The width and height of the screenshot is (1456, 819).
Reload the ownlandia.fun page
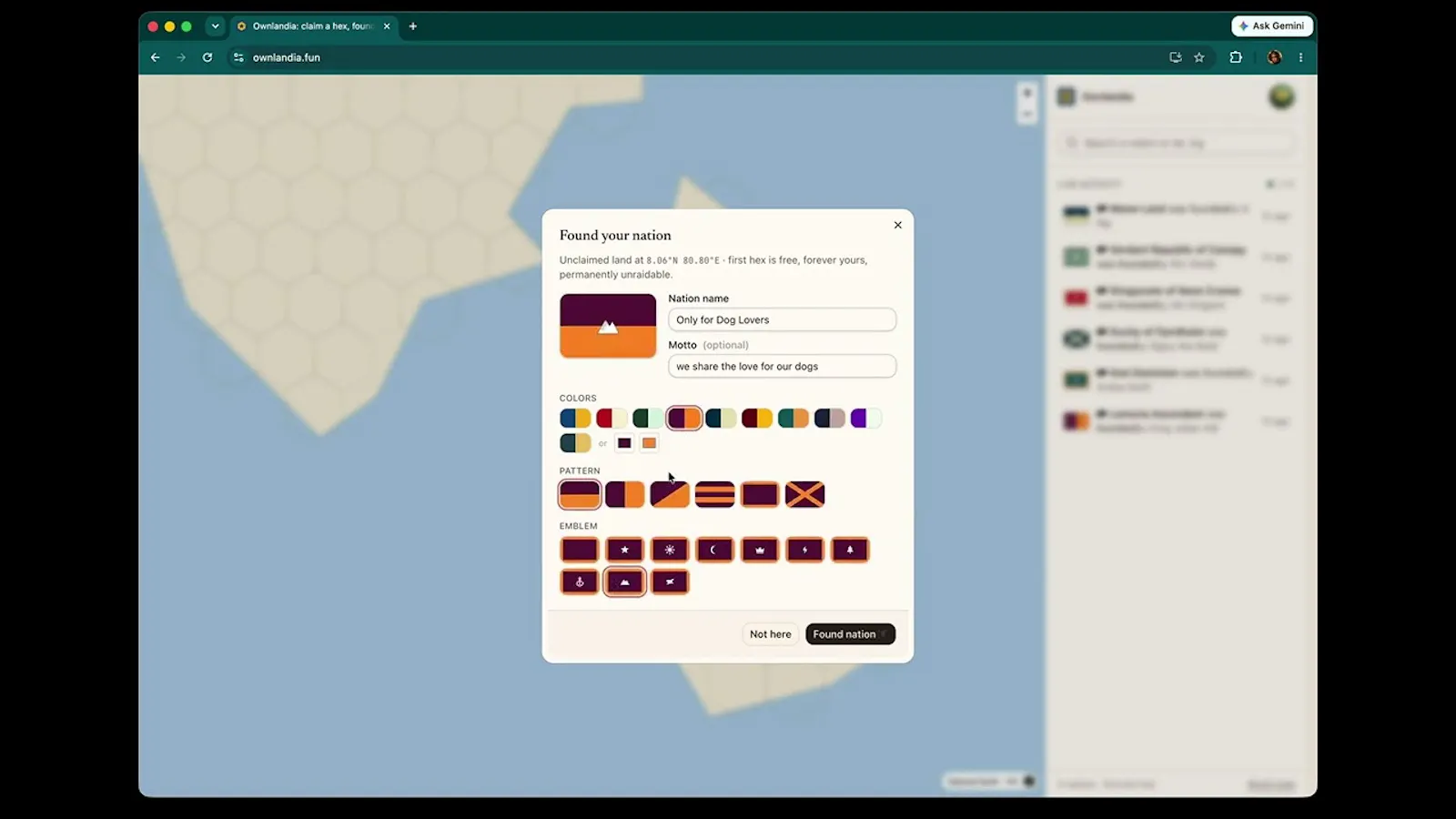tap(207, 57)
